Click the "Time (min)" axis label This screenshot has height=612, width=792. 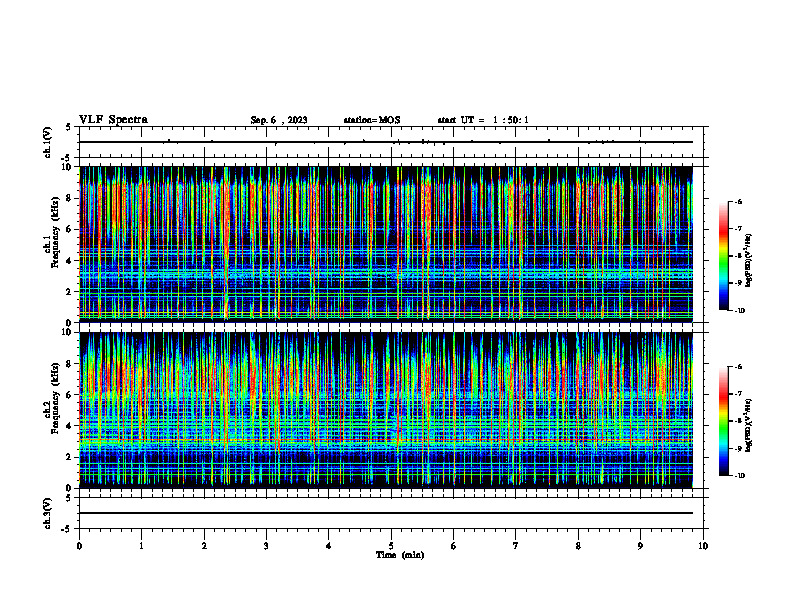[400, 555]
